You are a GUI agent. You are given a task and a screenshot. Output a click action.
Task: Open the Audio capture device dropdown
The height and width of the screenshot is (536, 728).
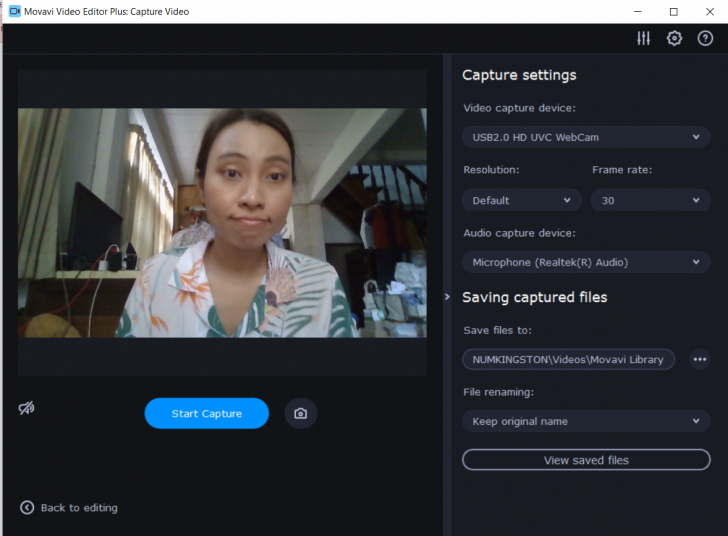click(x=586, y=262)
